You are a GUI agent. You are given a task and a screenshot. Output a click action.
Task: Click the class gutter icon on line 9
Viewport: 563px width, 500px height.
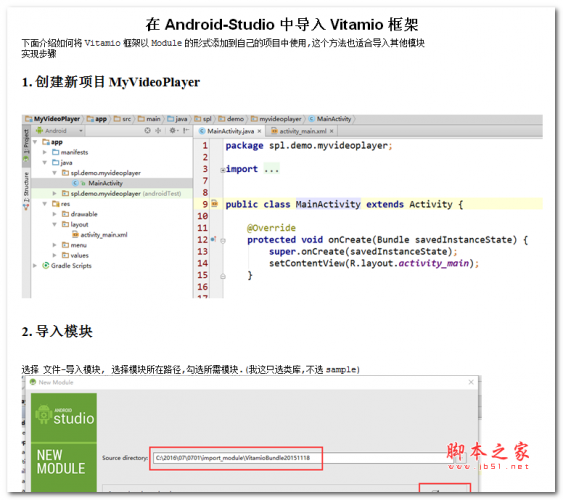tap(214, 204)
